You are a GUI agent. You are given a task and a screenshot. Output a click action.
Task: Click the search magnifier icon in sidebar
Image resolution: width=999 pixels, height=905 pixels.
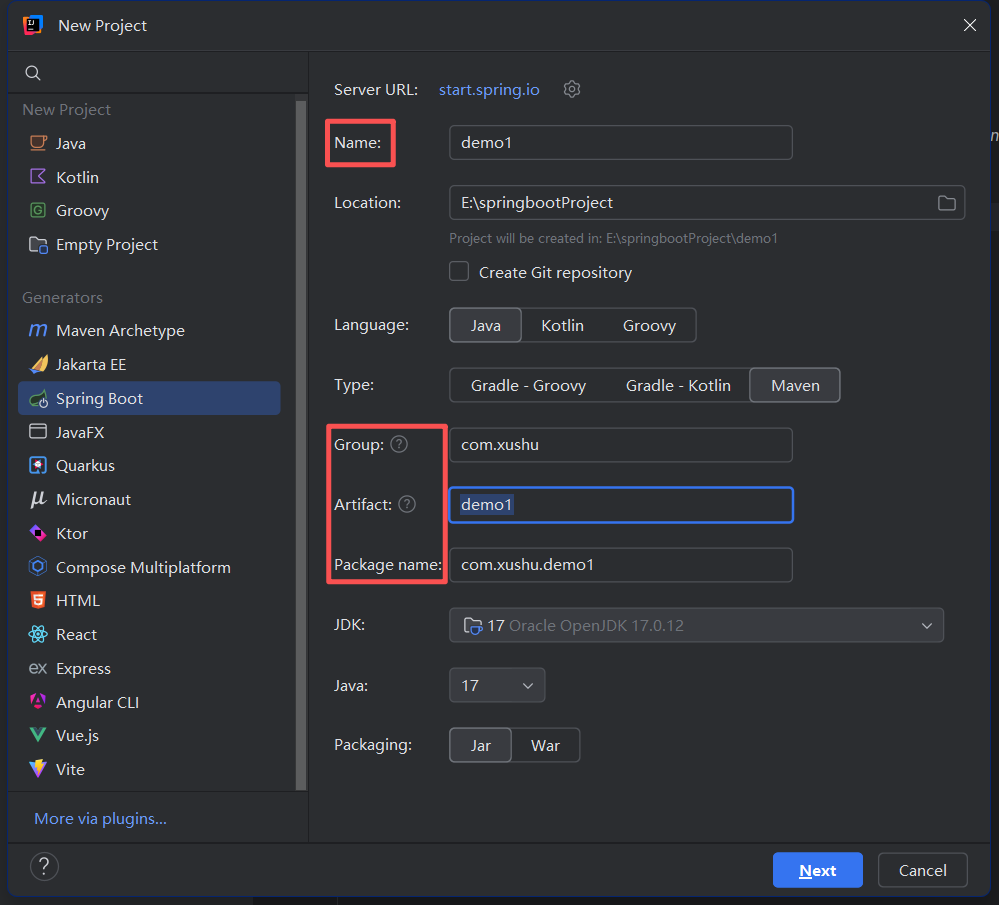point(32,73)
